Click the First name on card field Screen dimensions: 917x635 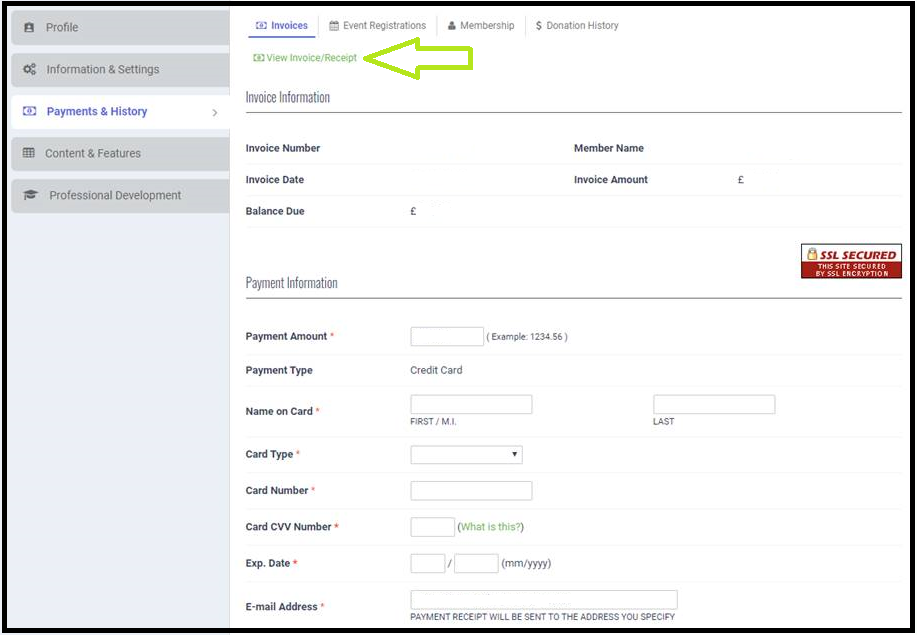[471, 405]
